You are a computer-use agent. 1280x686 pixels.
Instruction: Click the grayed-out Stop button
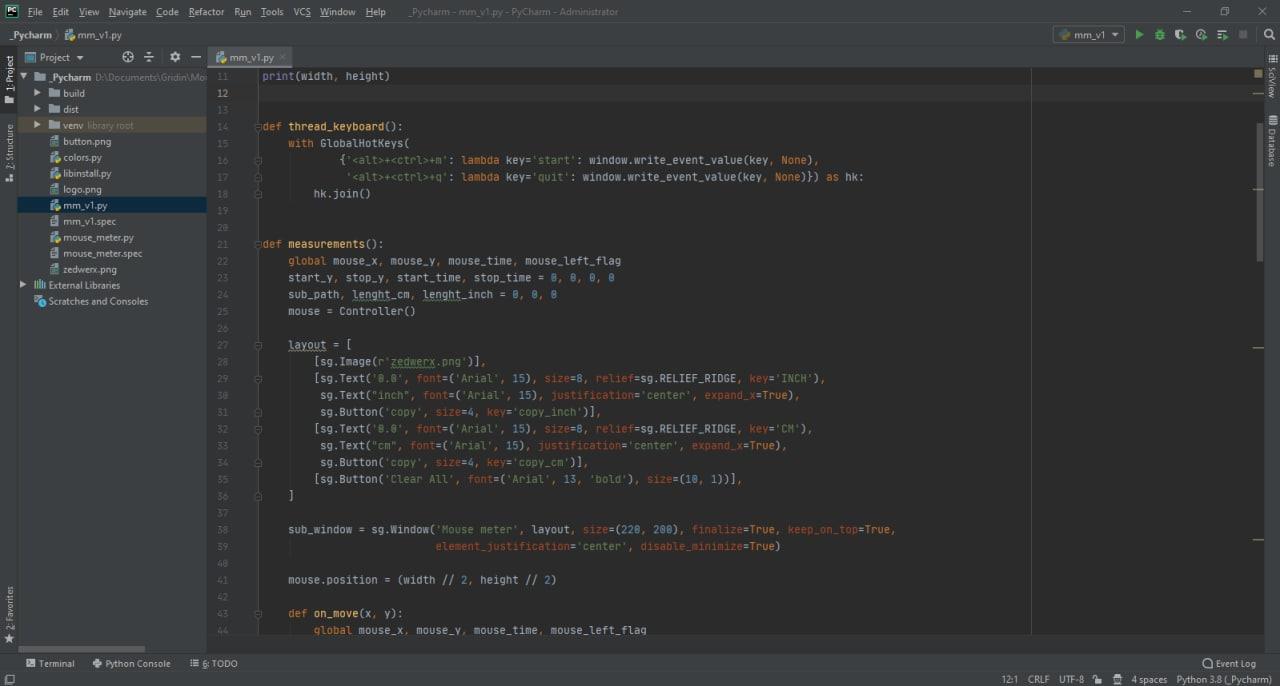tap(1244, 35)
